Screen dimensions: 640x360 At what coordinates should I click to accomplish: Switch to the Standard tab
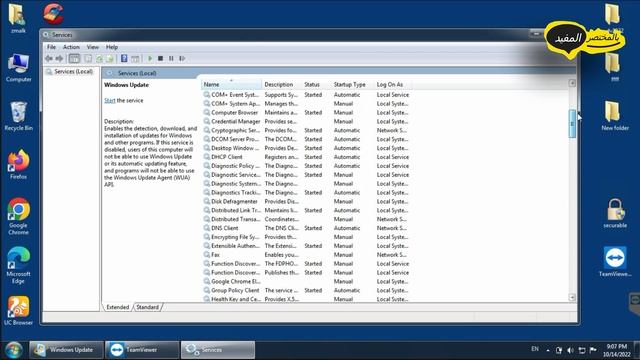tap(147, 307)
